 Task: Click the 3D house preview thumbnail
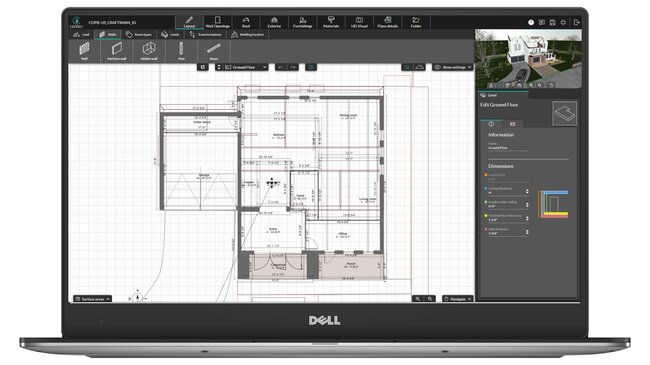[528, 58]
